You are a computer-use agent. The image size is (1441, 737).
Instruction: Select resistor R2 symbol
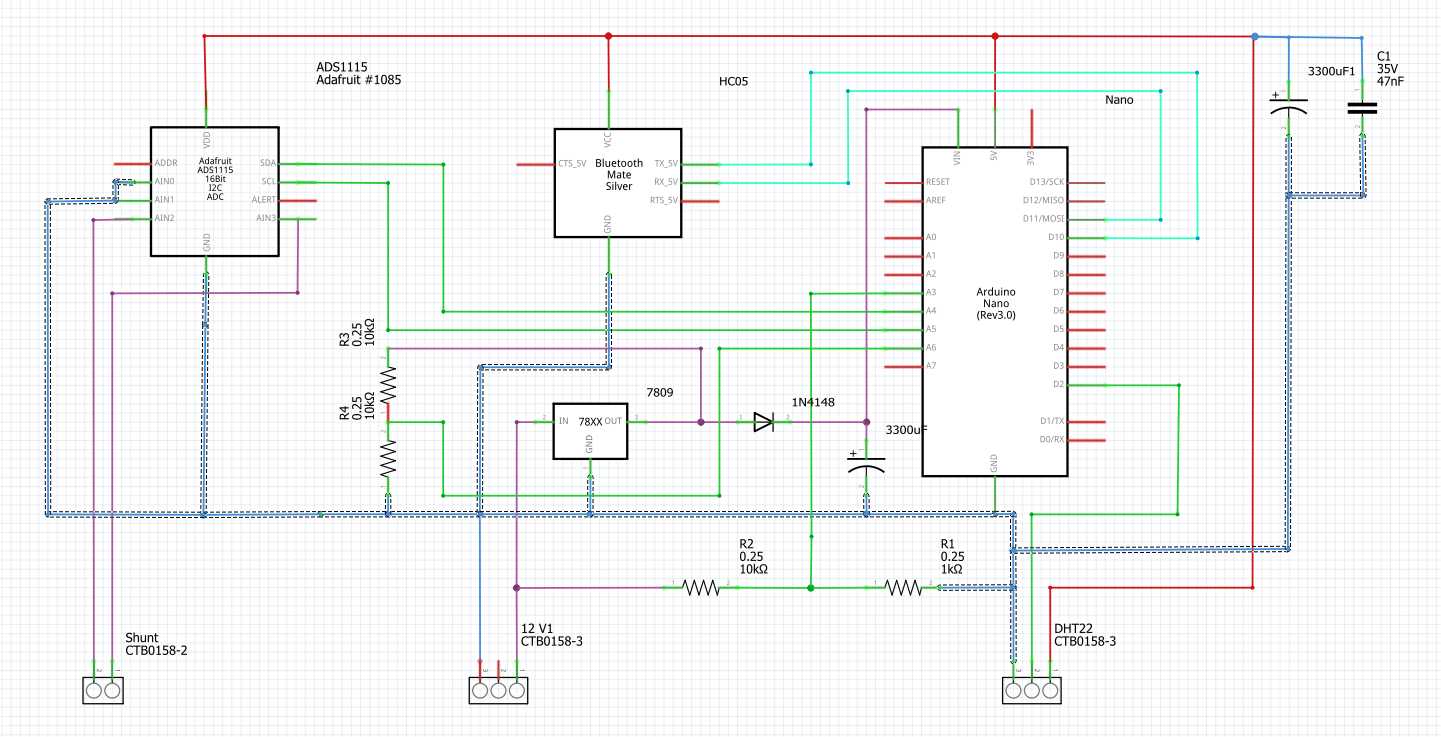coord(701,588)
